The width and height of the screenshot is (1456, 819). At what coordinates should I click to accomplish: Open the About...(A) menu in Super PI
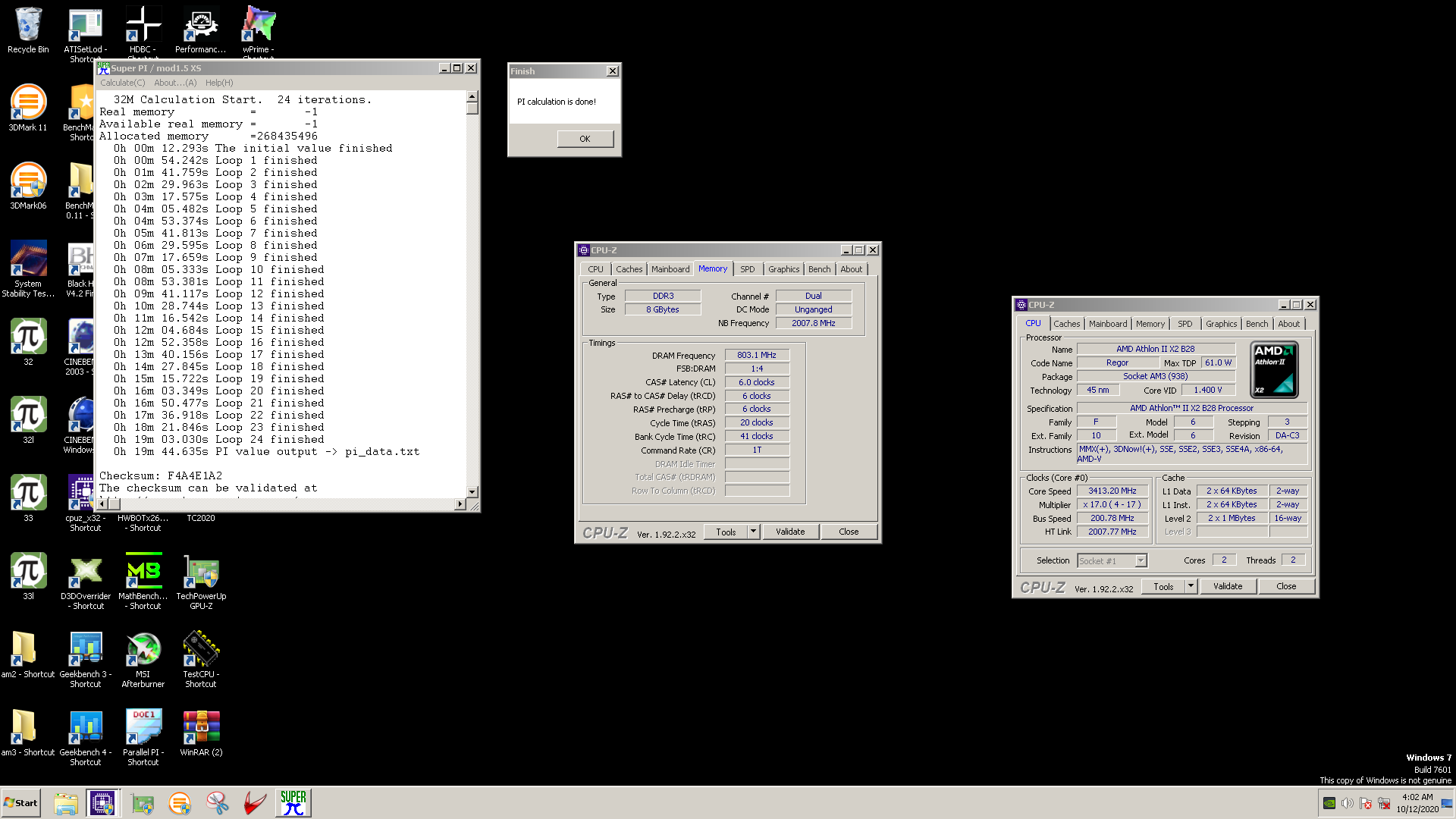tap(175, 83)
